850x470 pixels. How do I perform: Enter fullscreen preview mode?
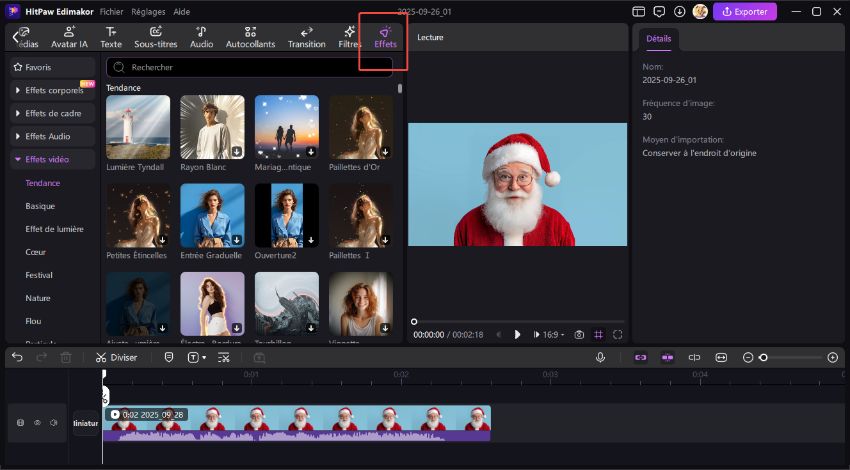[x=617, y=335]
